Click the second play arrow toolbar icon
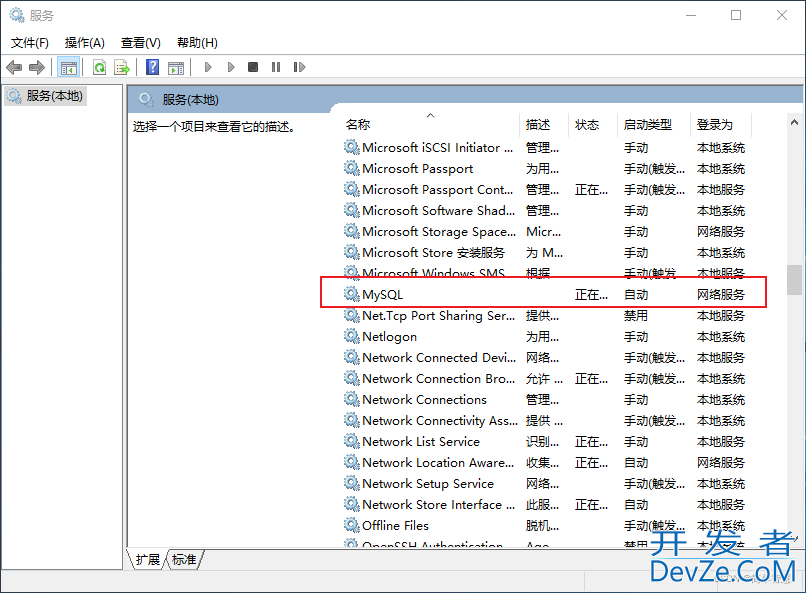The width and height of the screenshot is (806, 593). click(231, 67)
